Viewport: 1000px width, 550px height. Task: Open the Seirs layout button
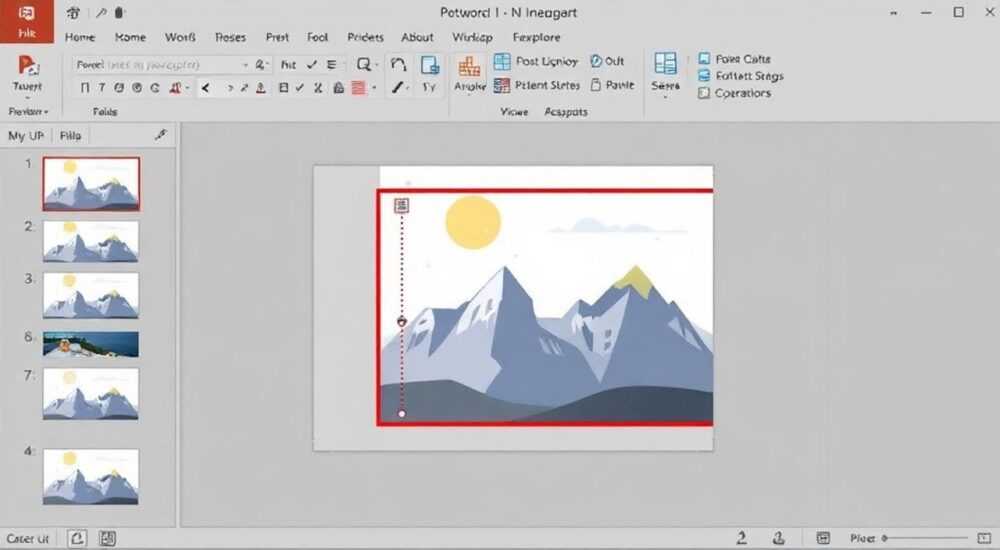pos(665,73)
